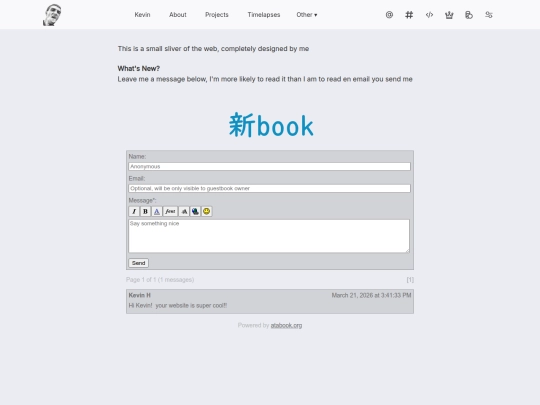Expand the Other dropdown menu
Screen dimensions: 540x405
[x=307, y=15]
